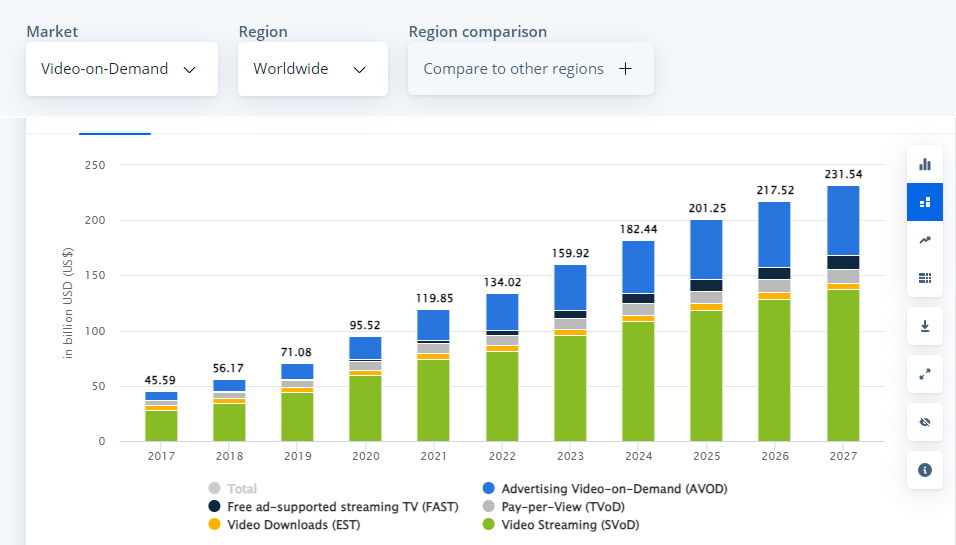This screenshot has height=545, width=956.
Task: Click the 2017 stacked bar
Action: coord(161,416)
